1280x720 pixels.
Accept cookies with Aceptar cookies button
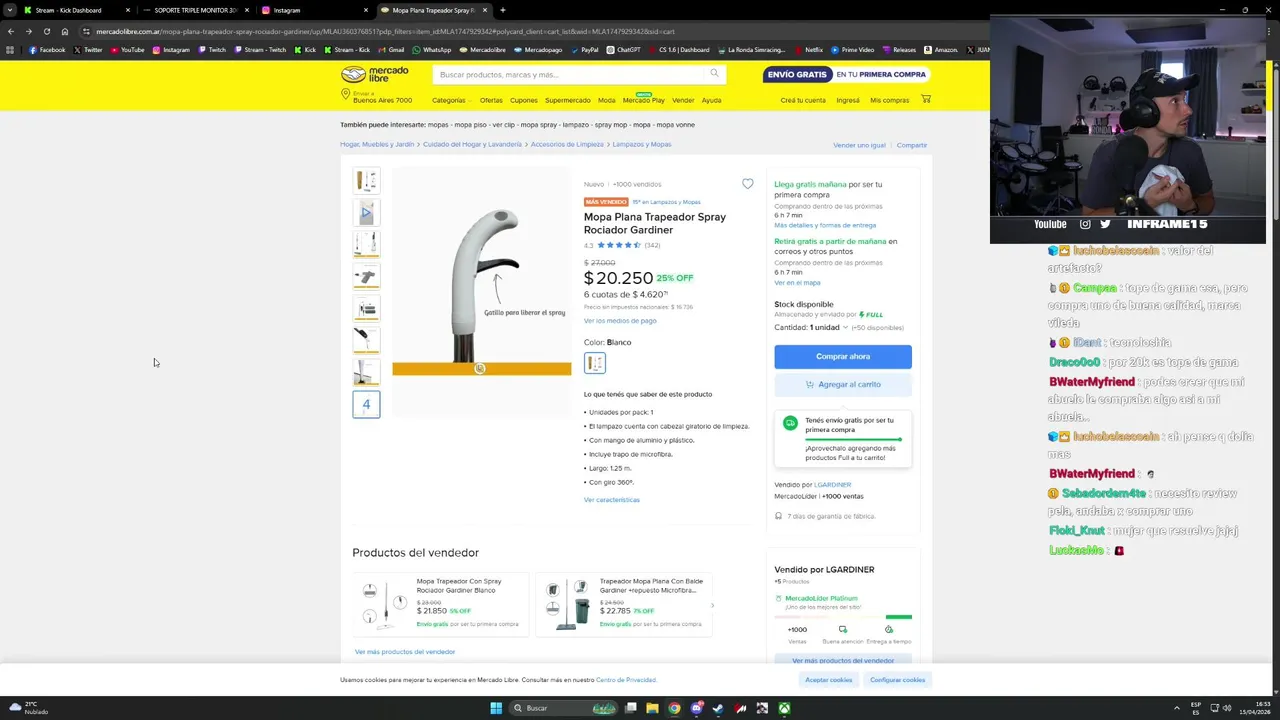point(829,679)
